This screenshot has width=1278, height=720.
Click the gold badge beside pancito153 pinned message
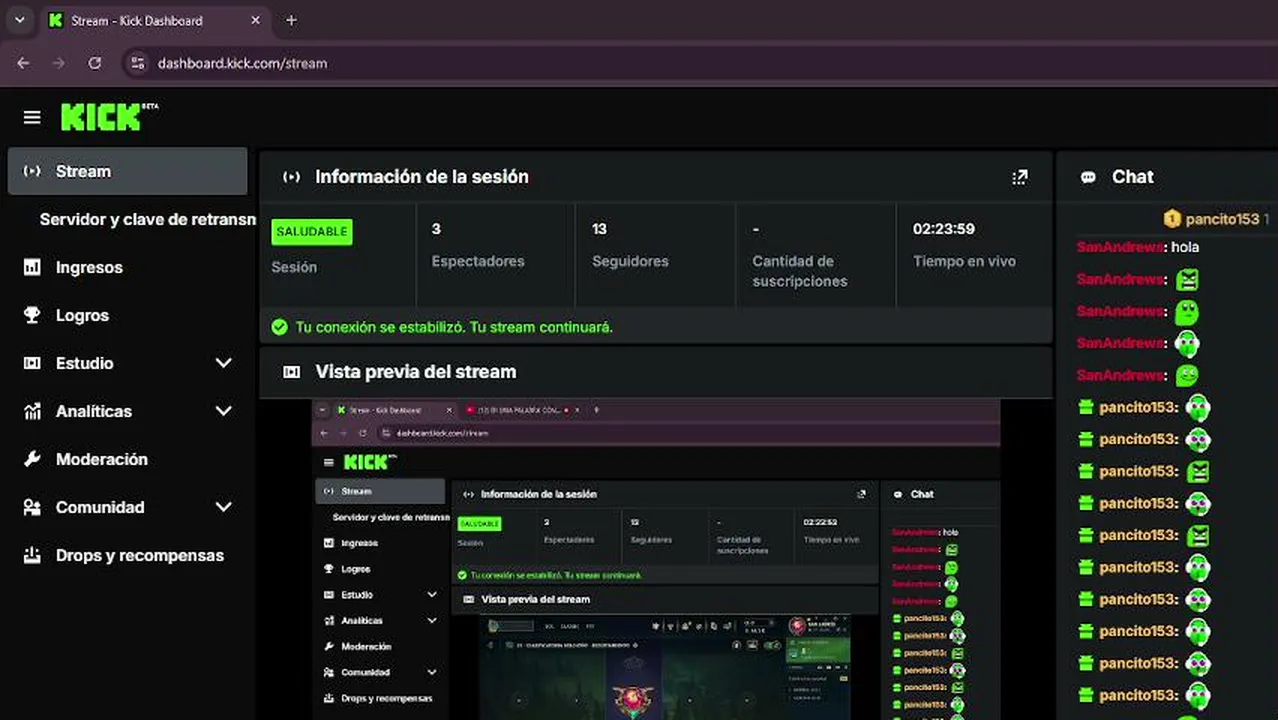[1172, 218]
